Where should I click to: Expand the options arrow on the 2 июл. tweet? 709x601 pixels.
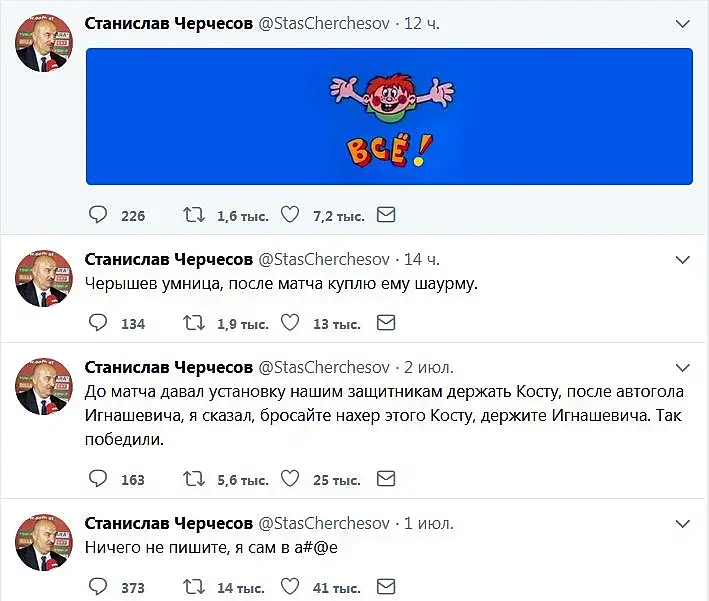[x=683, y=368]
